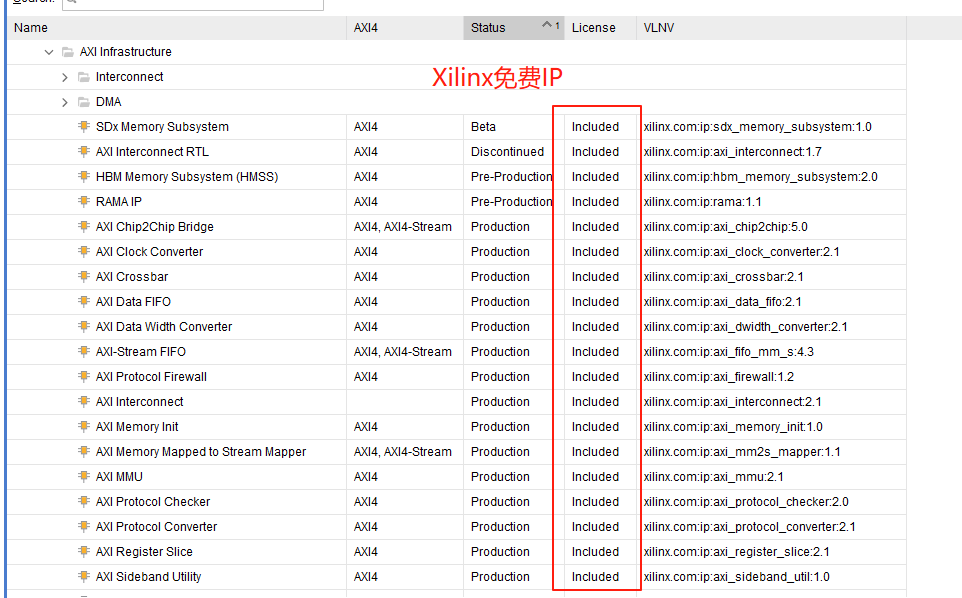The image size is (962, 598).
Task: Click the IP icon beside AXI Crossbar
Action: tap(84, 276)
